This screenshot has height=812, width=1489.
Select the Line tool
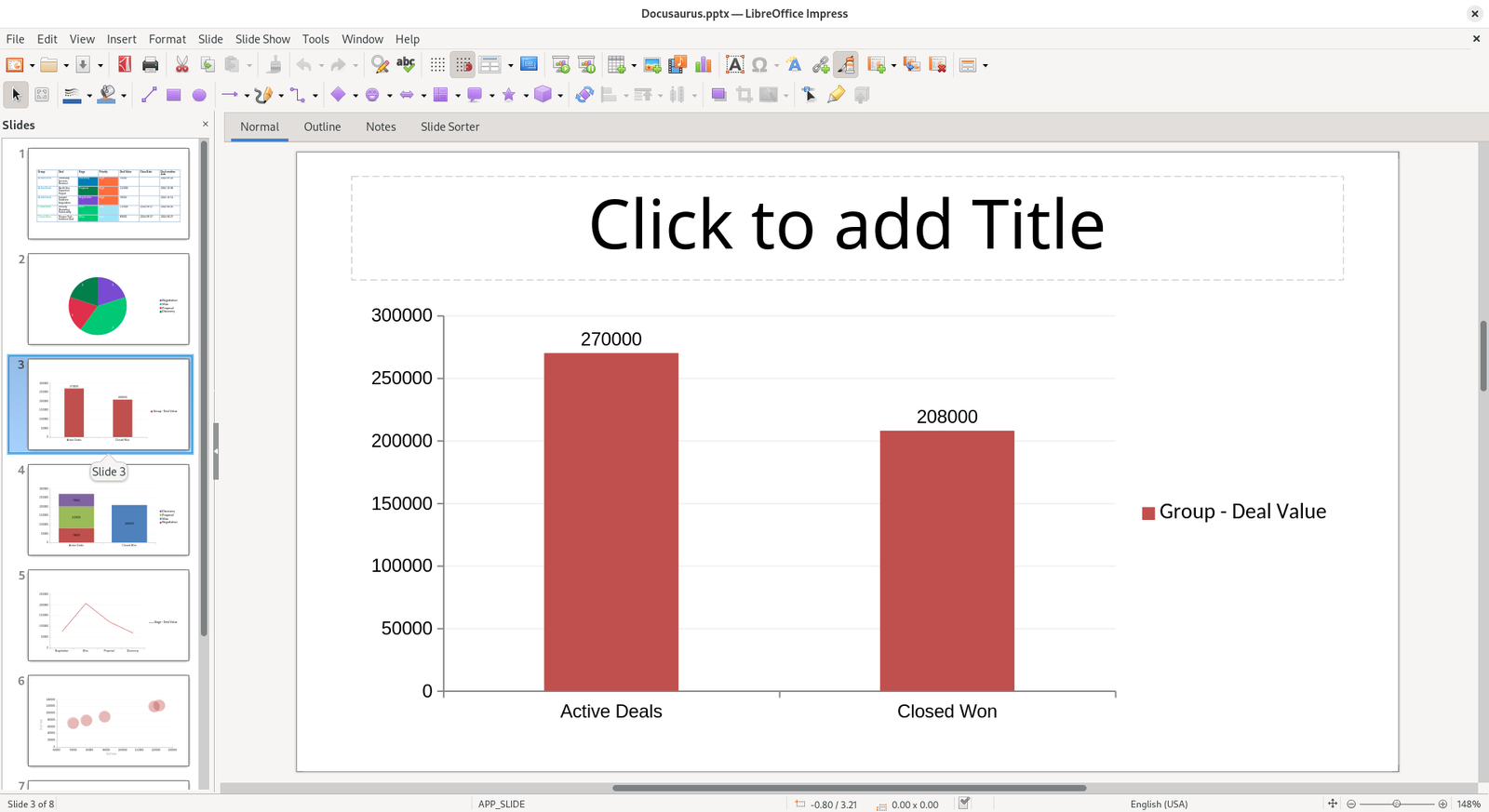pos(149,94)
